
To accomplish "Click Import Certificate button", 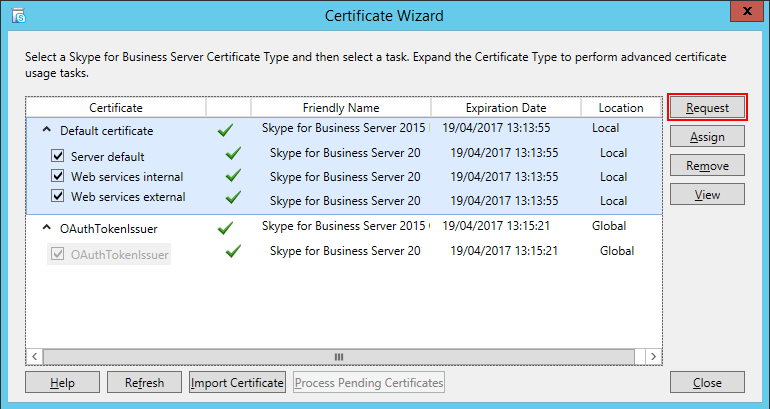I will click(x=237, y=382).
